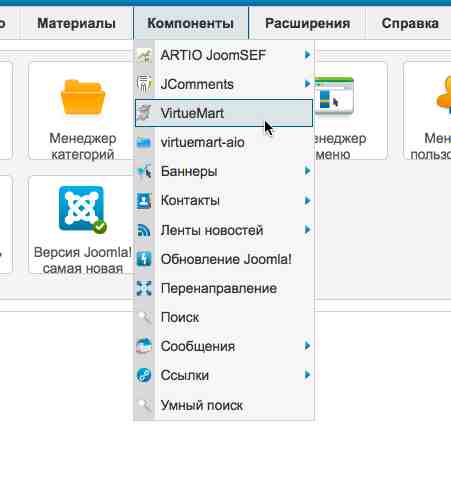Viewport: 451px width, 489px height.
Task: Open the Менеджер категорий link
Action: (83, 146)
